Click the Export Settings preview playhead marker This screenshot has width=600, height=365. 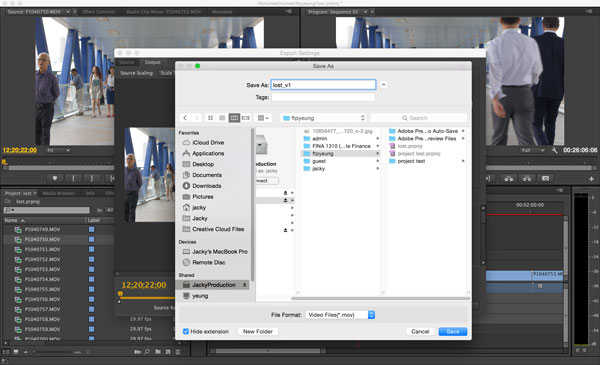[x=121, y=294]
